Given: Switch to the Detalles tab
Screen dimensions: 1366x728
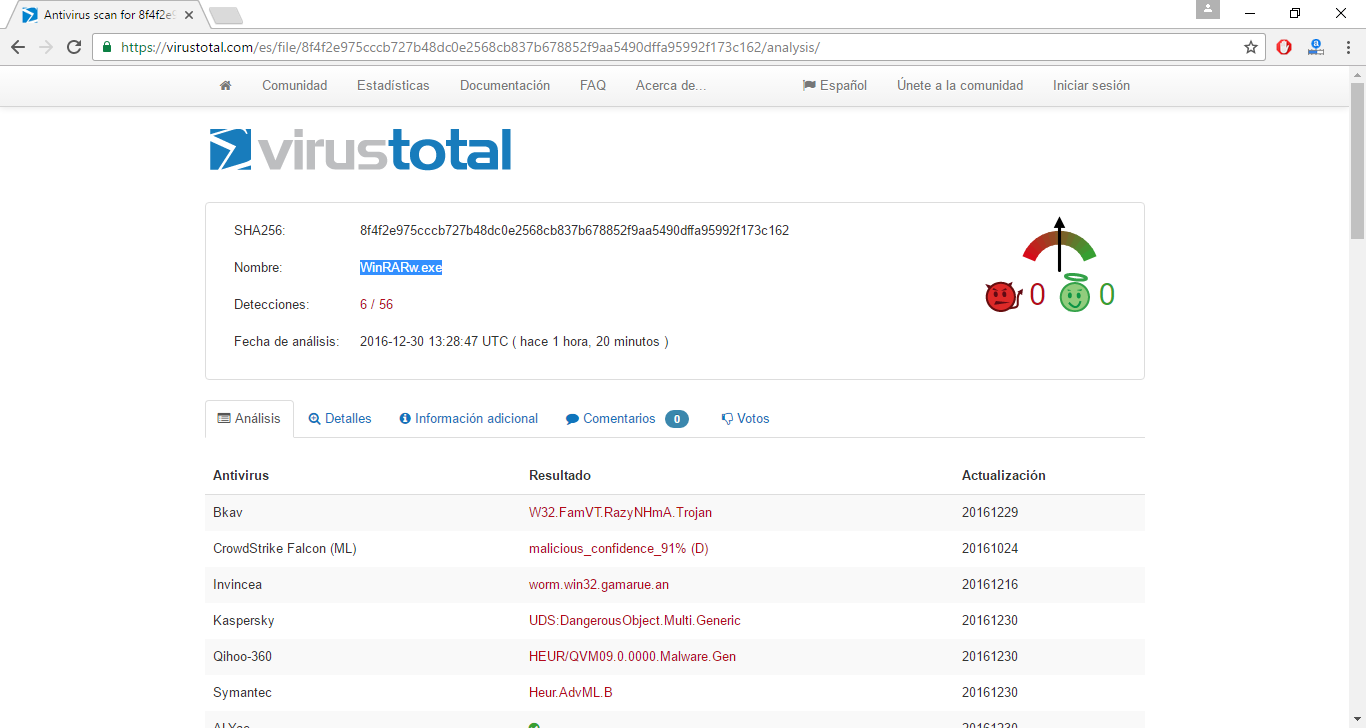Looking at the screenshot, I should 340,419.
